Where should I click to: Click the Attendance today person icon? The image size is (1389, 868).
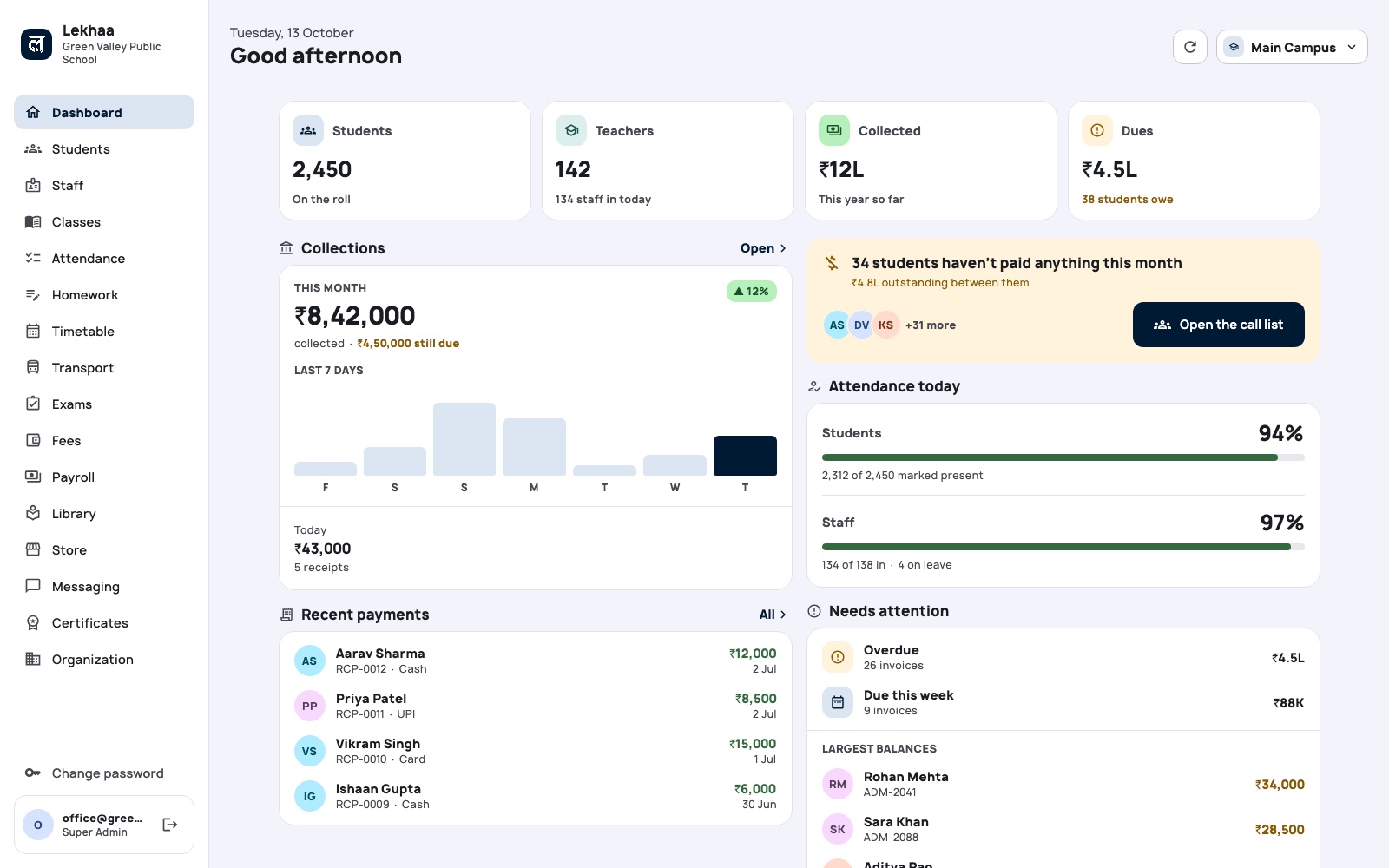[814, 386]
